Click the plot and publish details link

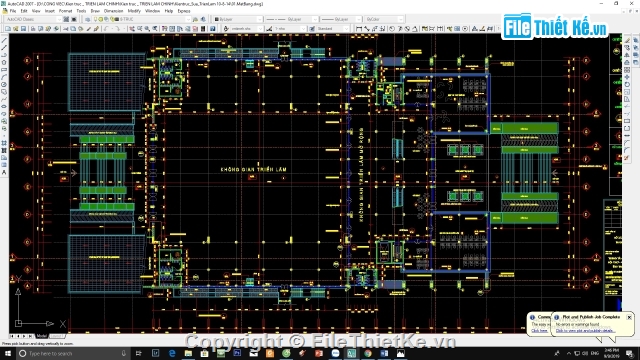pos(585,330)
